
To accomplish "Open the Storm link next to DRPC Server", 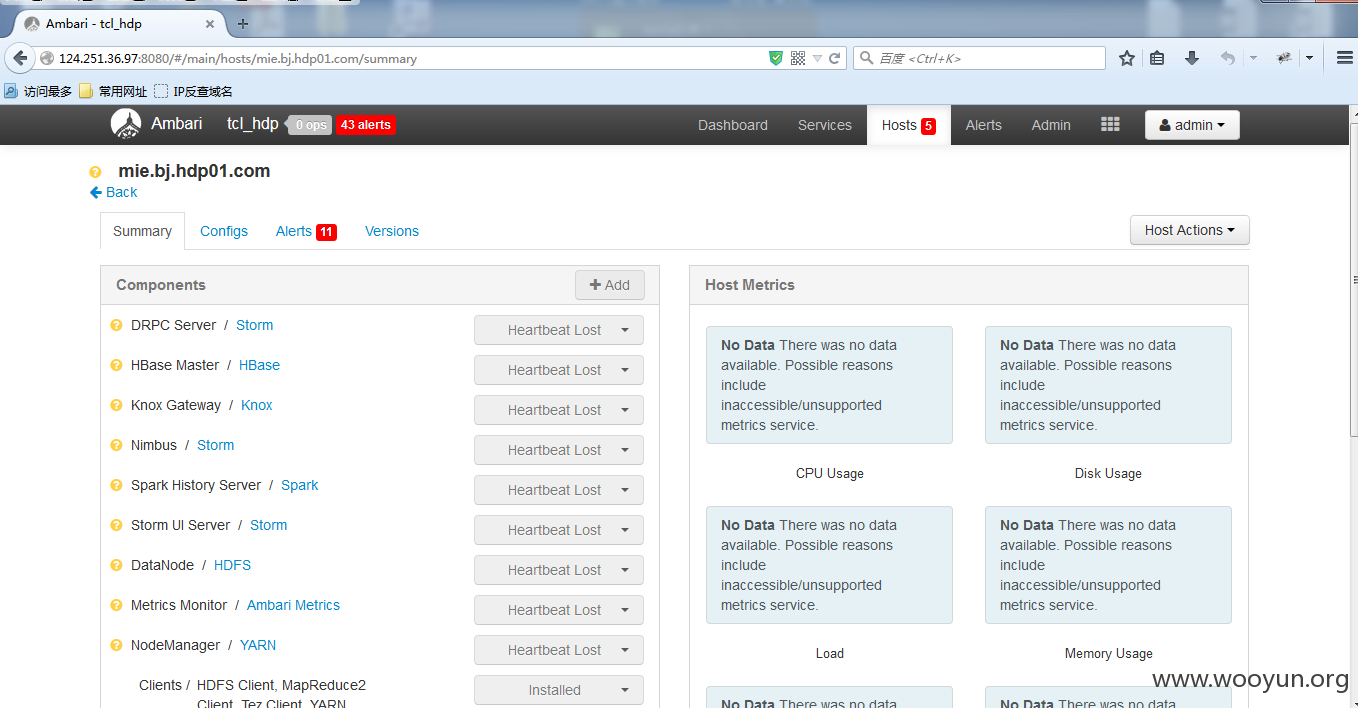I will click(254, 325).
